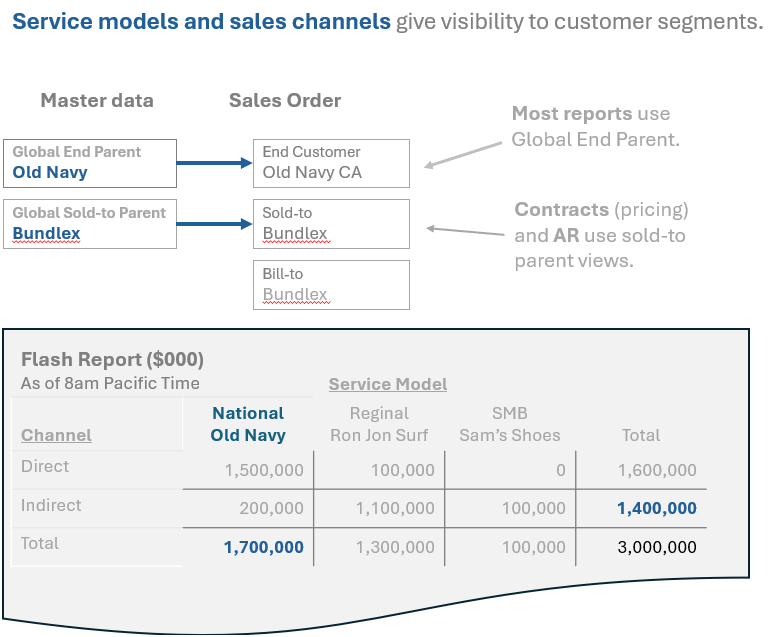Click the "Sold-to" label in Sales Order
The height and width of the screenshot is (637, 771).
tap(287, 212)
